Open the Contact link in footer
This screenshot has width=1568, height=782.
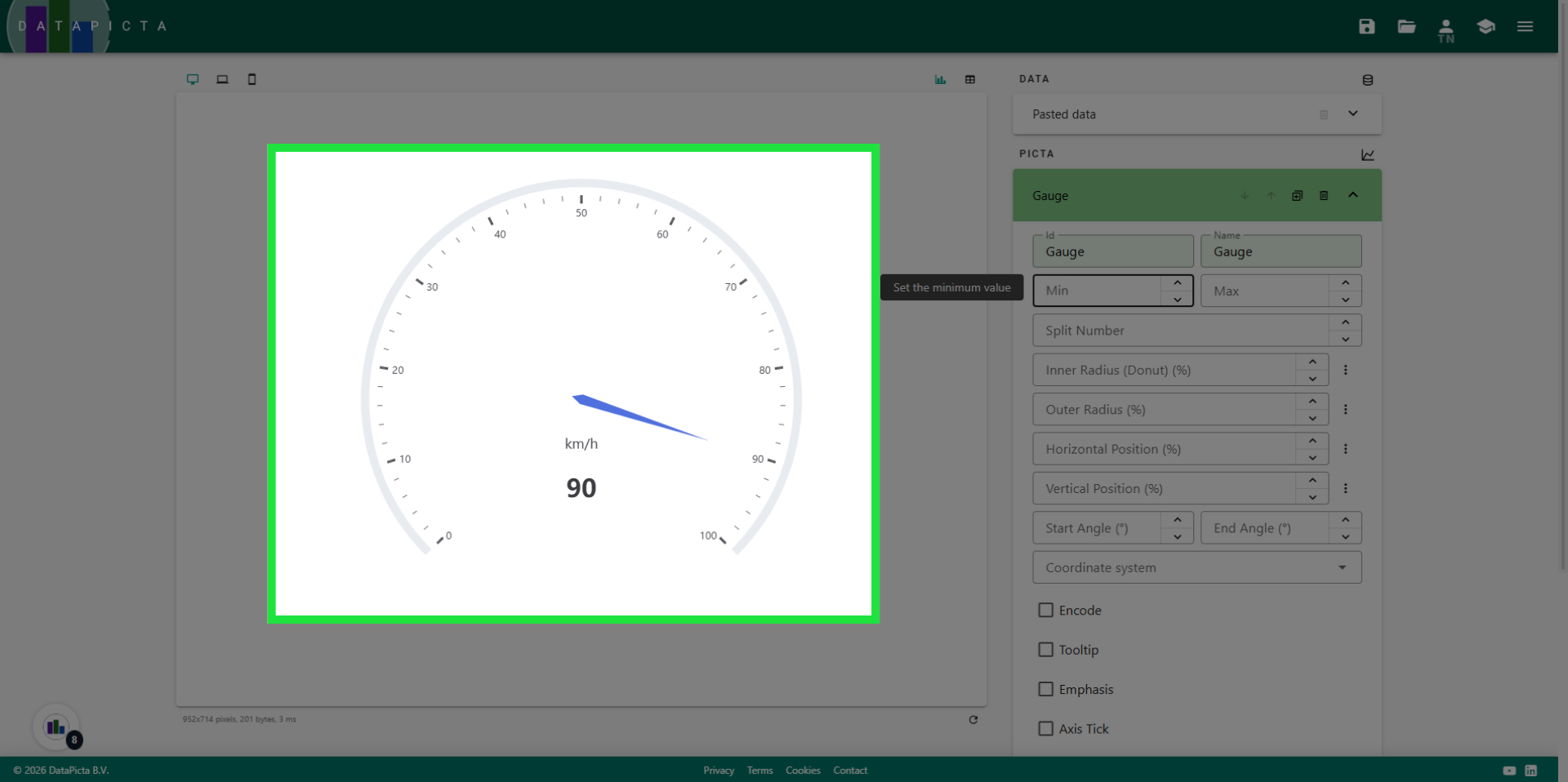[x=849, y=770]
